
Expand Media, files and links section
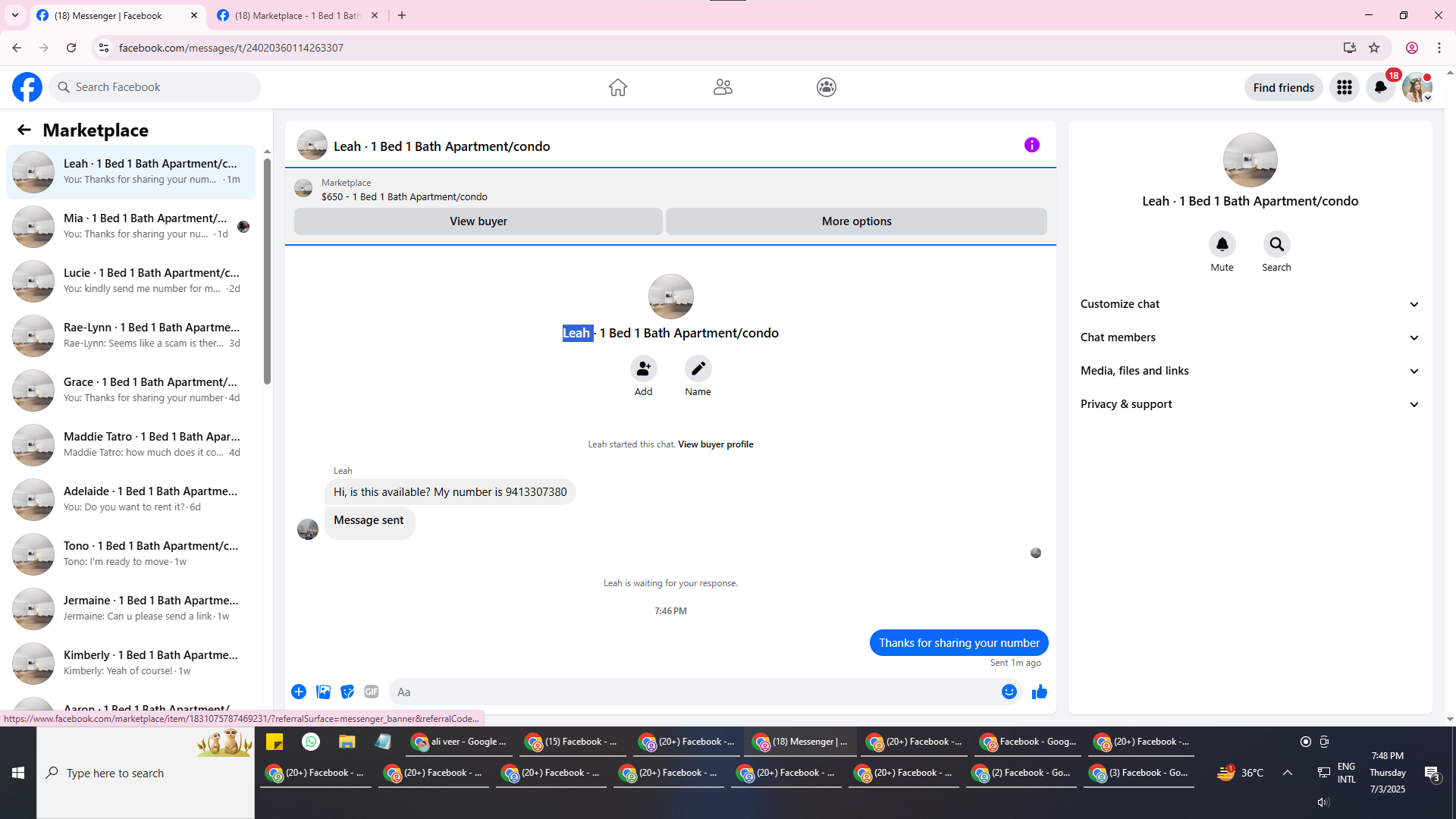pos(1249,371)
